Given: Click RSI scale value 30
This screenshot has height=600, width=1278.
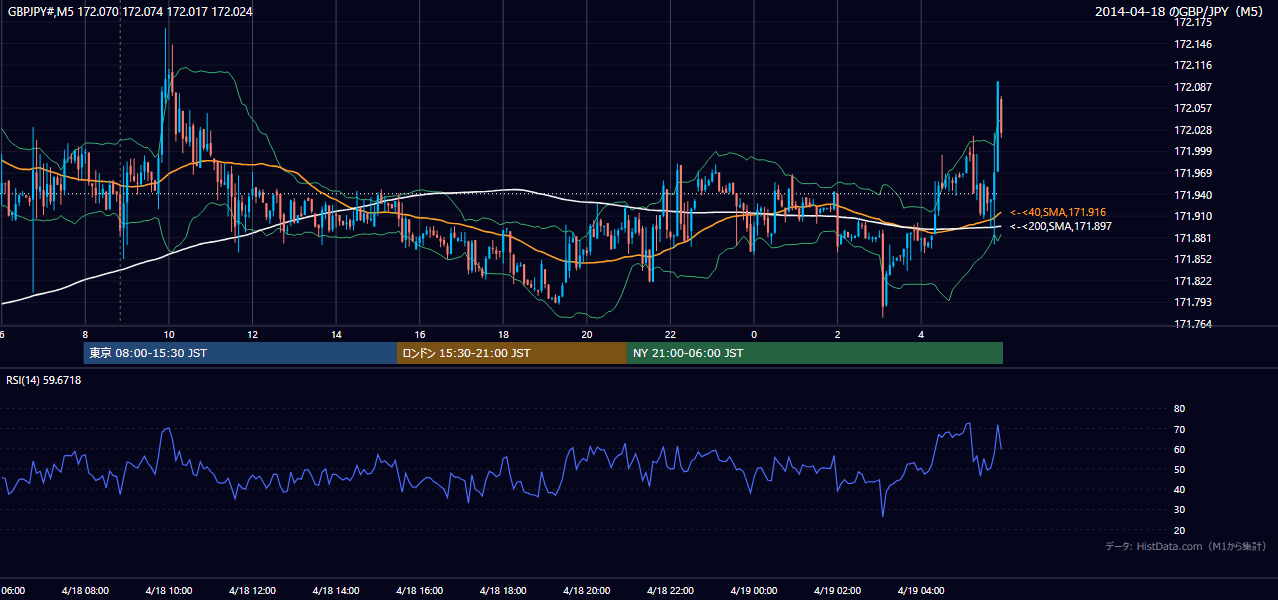Looking at the screenshot, I should click(x=1179, y=509).
